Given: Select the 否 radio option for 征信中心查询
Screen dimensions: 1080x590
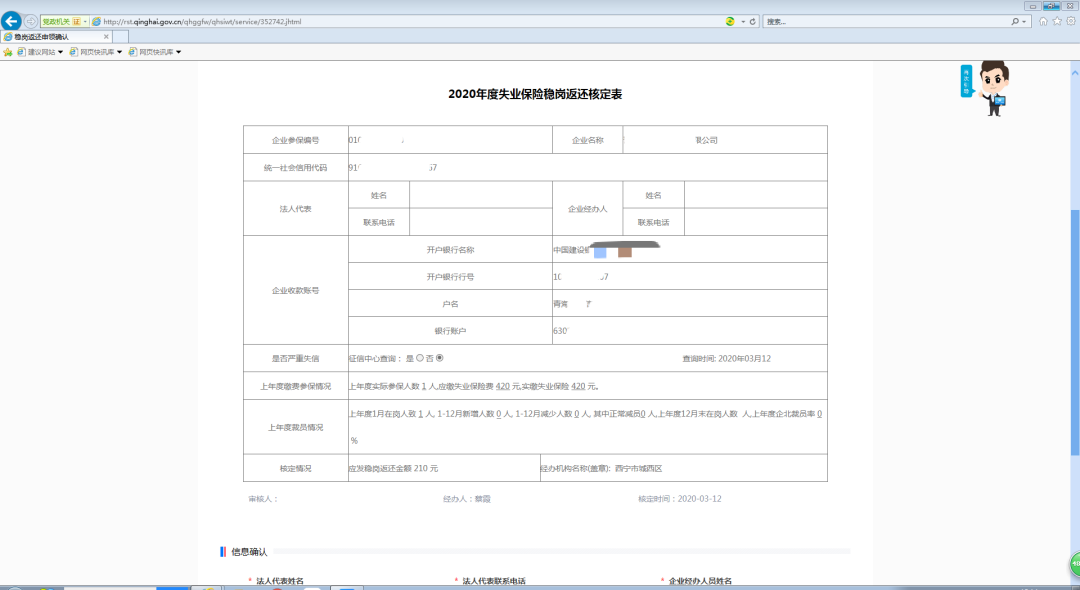Looking at the screenshot, I should tap(440, 358).
